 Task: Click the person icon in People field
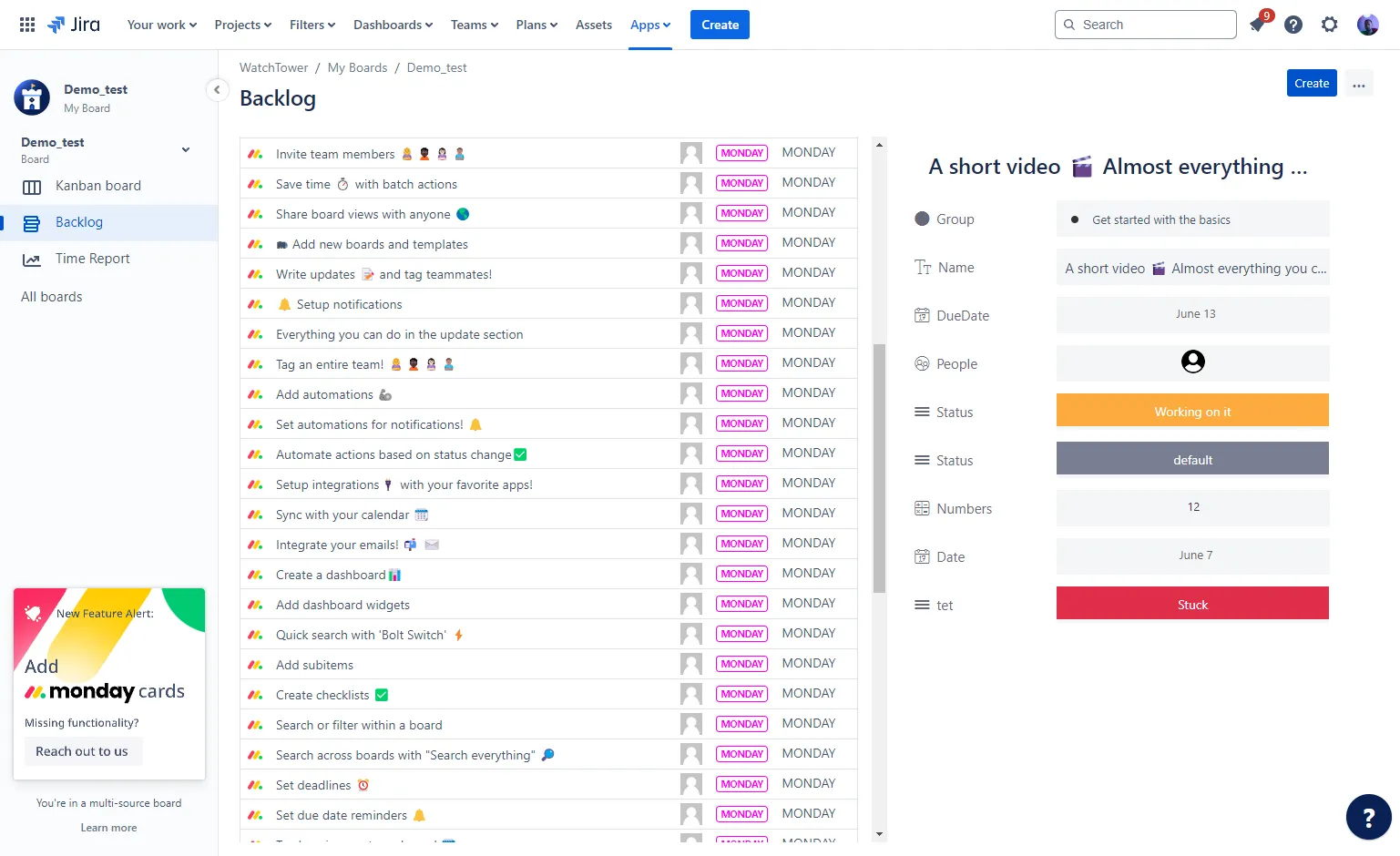pos(1193,362)
